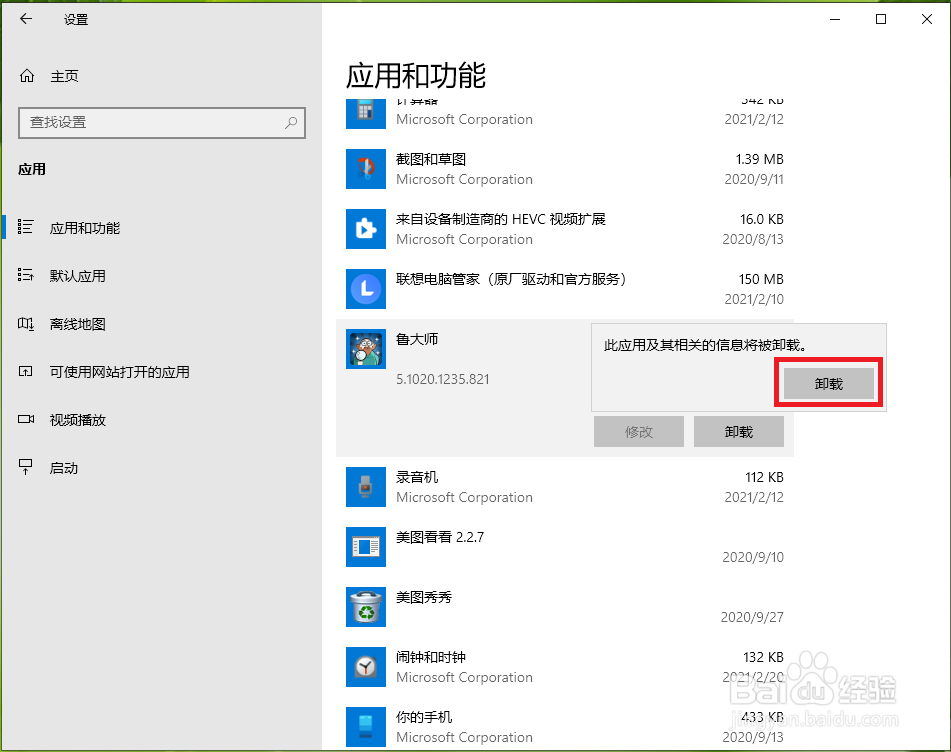Click the 2020/9/27 date
The height and width of the screenshot is (752, 951).
pyautogui.click(x=752, y=617)
